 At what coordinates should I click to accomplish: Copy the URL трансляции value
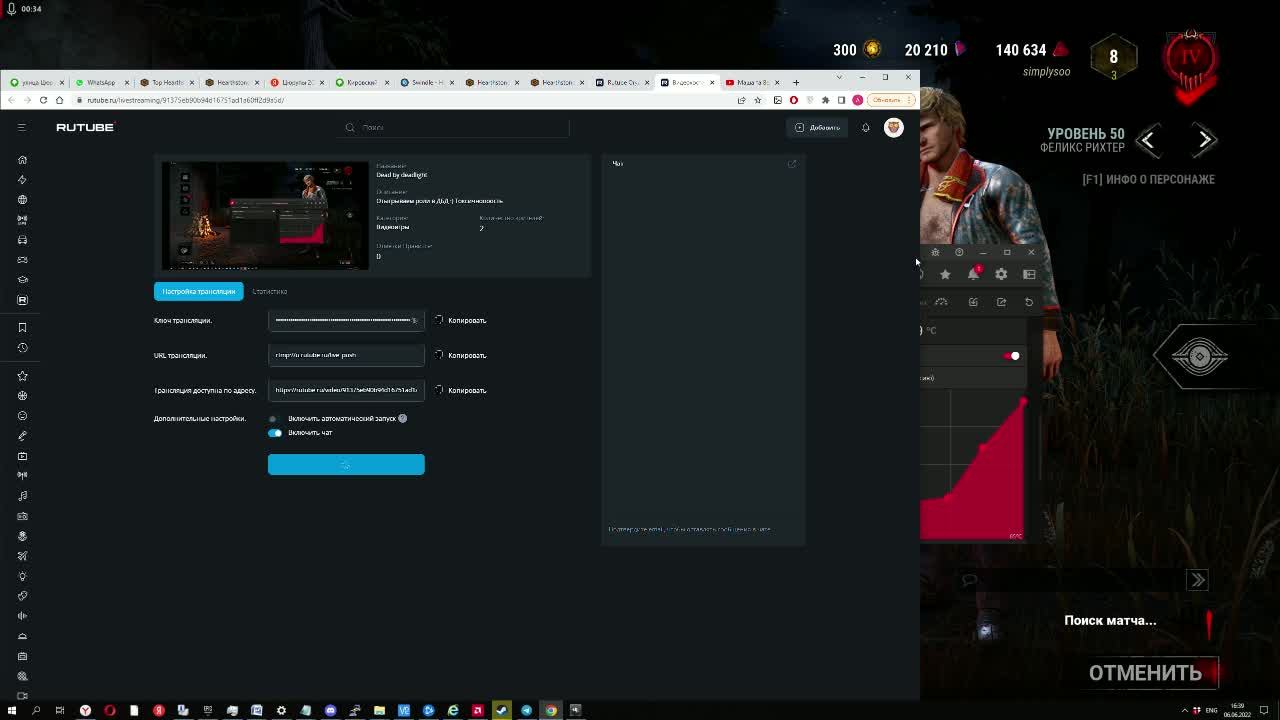click(461, 355)
